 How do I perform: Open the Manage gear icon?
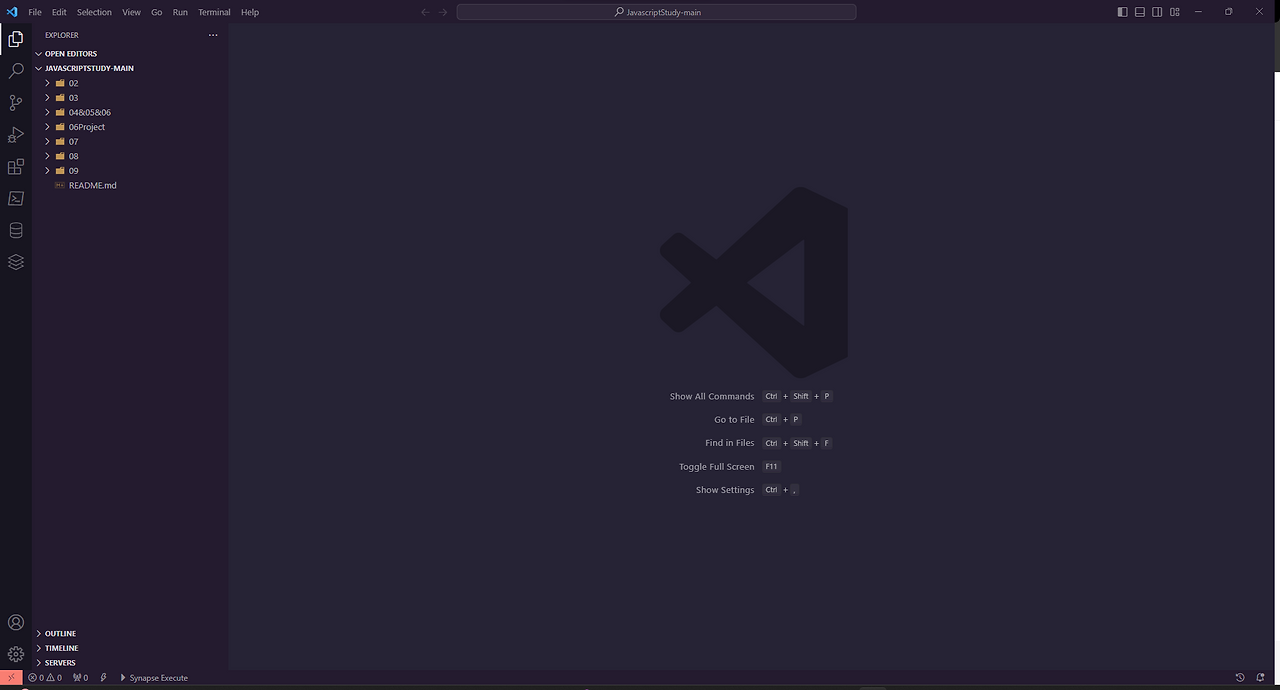16,654
